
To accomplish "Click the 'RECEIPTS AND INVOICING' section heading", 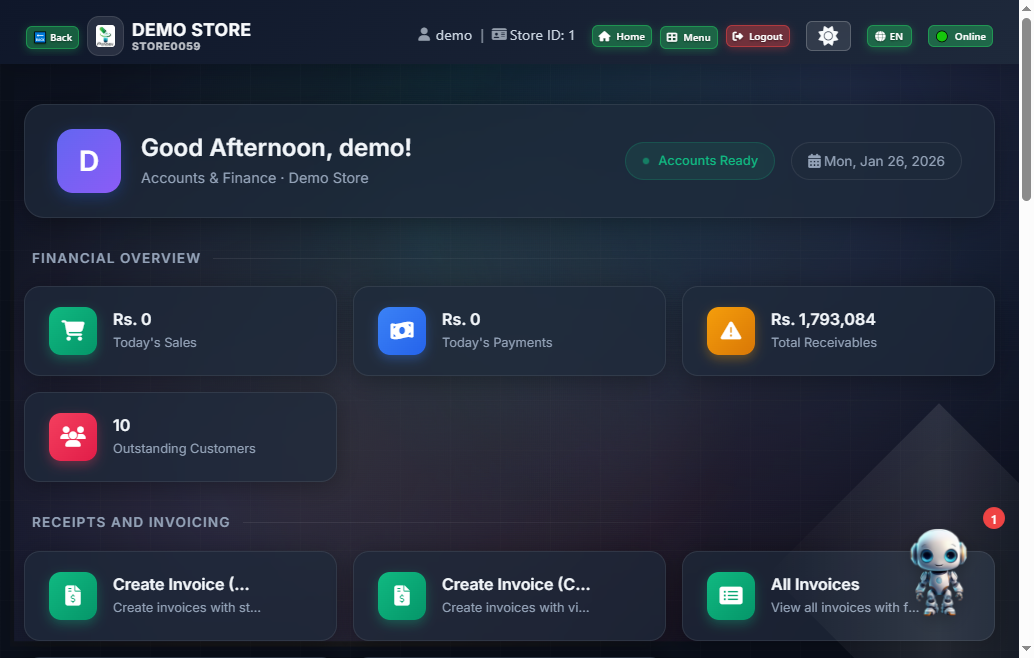I will pos(131,522).
